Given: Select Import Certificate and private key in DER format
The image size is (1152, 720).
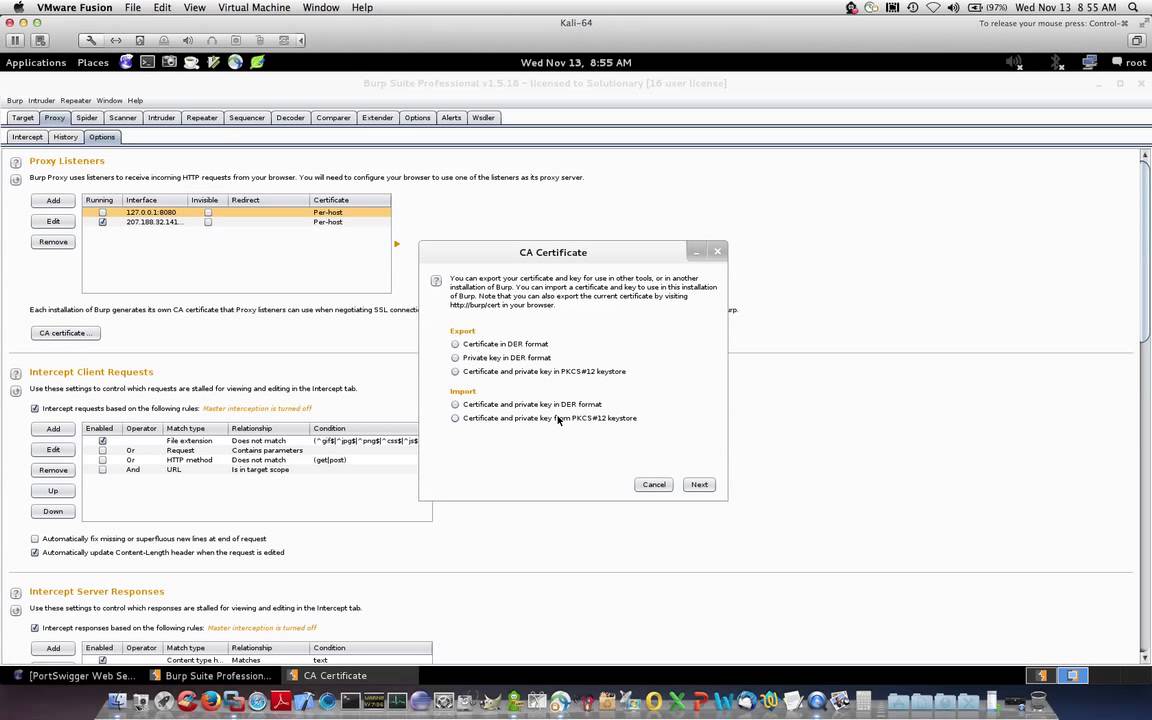Looking at the screenshot, I should 455,404.
